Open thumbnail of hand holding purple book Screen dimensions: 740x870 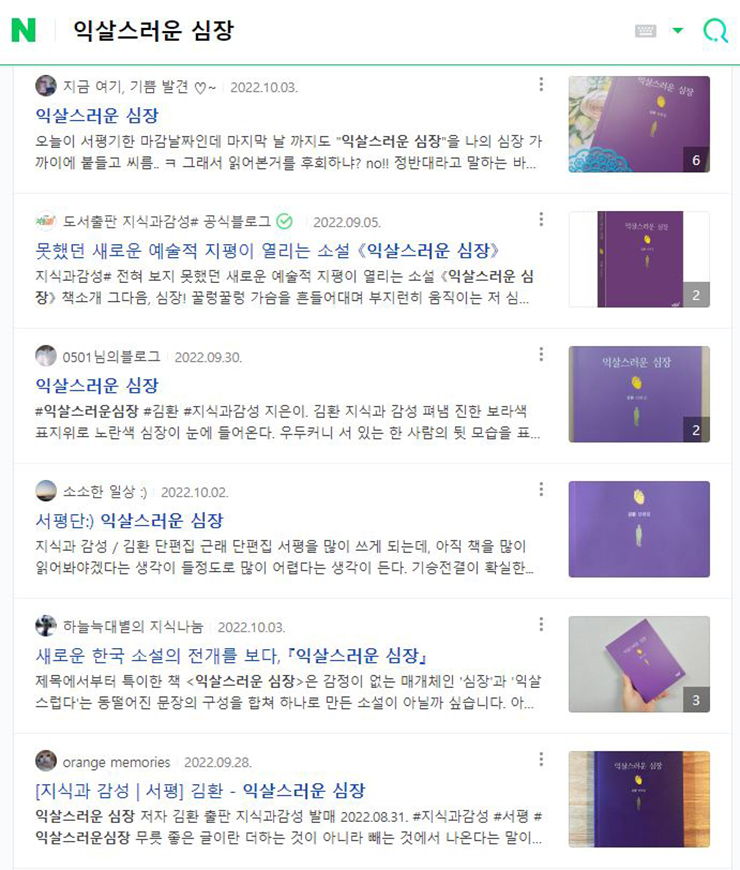639,664
